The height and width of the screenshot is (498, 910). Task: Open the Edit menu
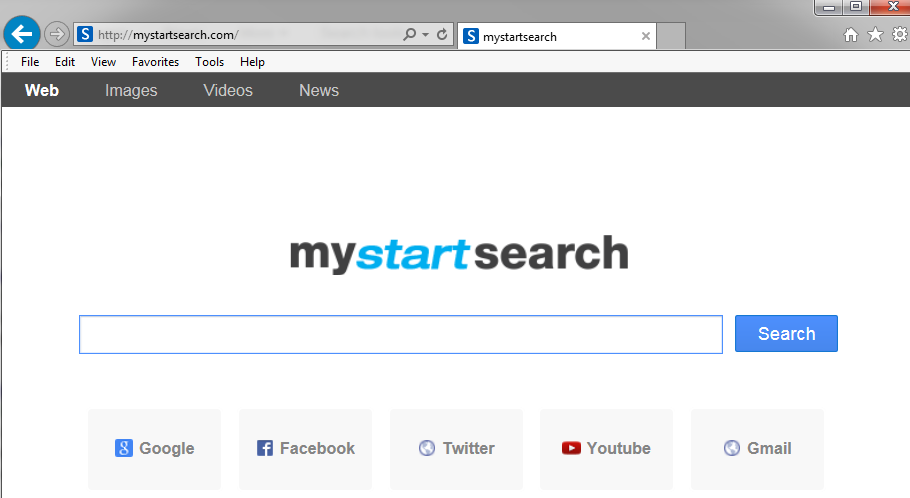pos(65,62)
